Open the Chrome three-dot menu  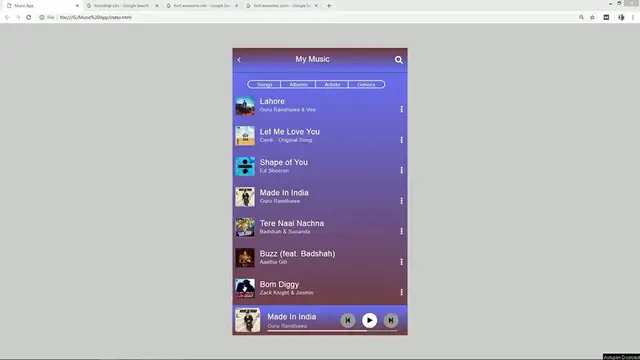(x=633, y=18)
